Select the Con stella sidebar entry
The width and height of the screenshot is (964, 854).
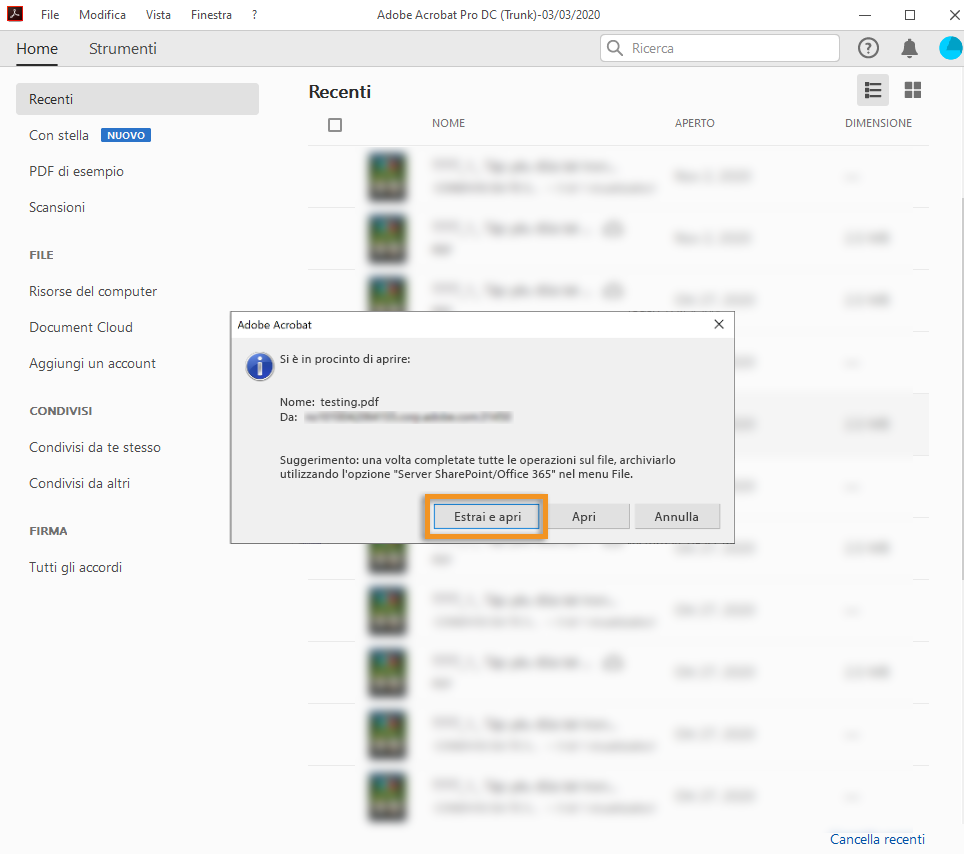coord(60,135)
